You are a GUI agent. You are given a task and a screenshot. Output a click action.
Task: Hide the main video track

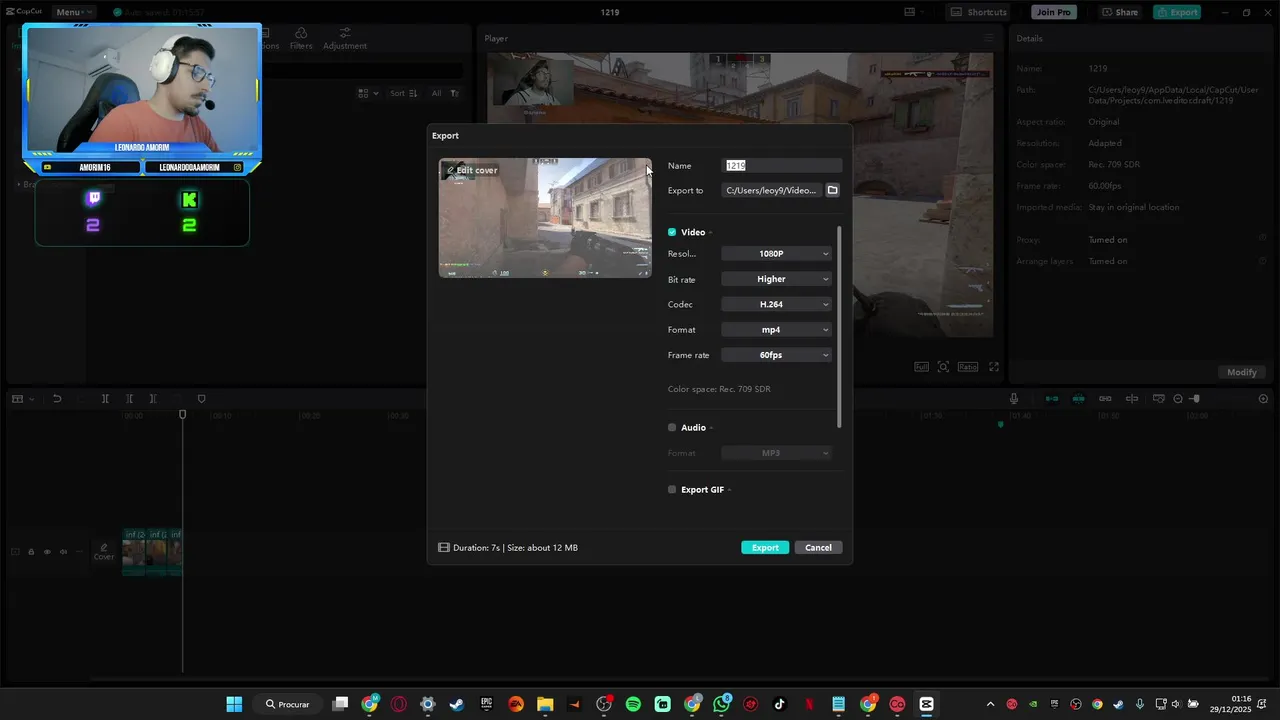click(x=47, y=552)
